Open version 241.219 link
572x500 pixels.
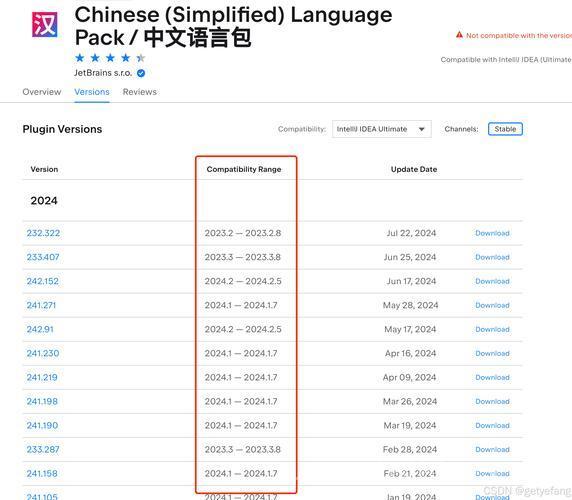[x=42, y=377]
